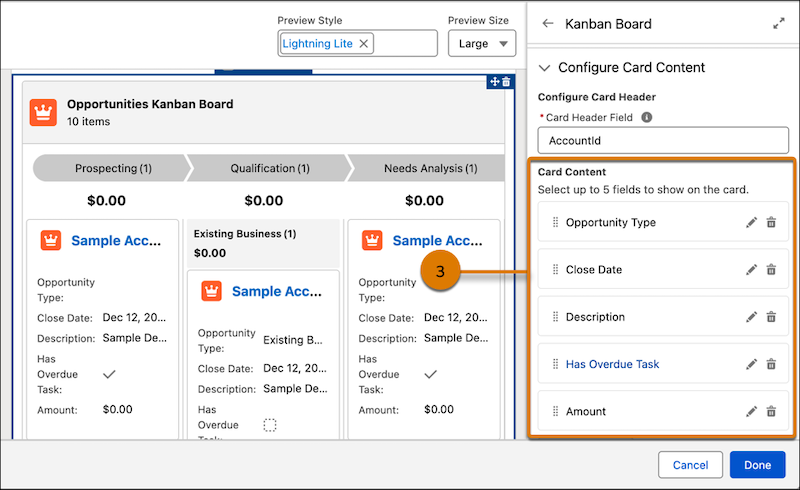Edit the Close Date field
The height and width of the screenshot is (490, 800).
coord(751,270)
